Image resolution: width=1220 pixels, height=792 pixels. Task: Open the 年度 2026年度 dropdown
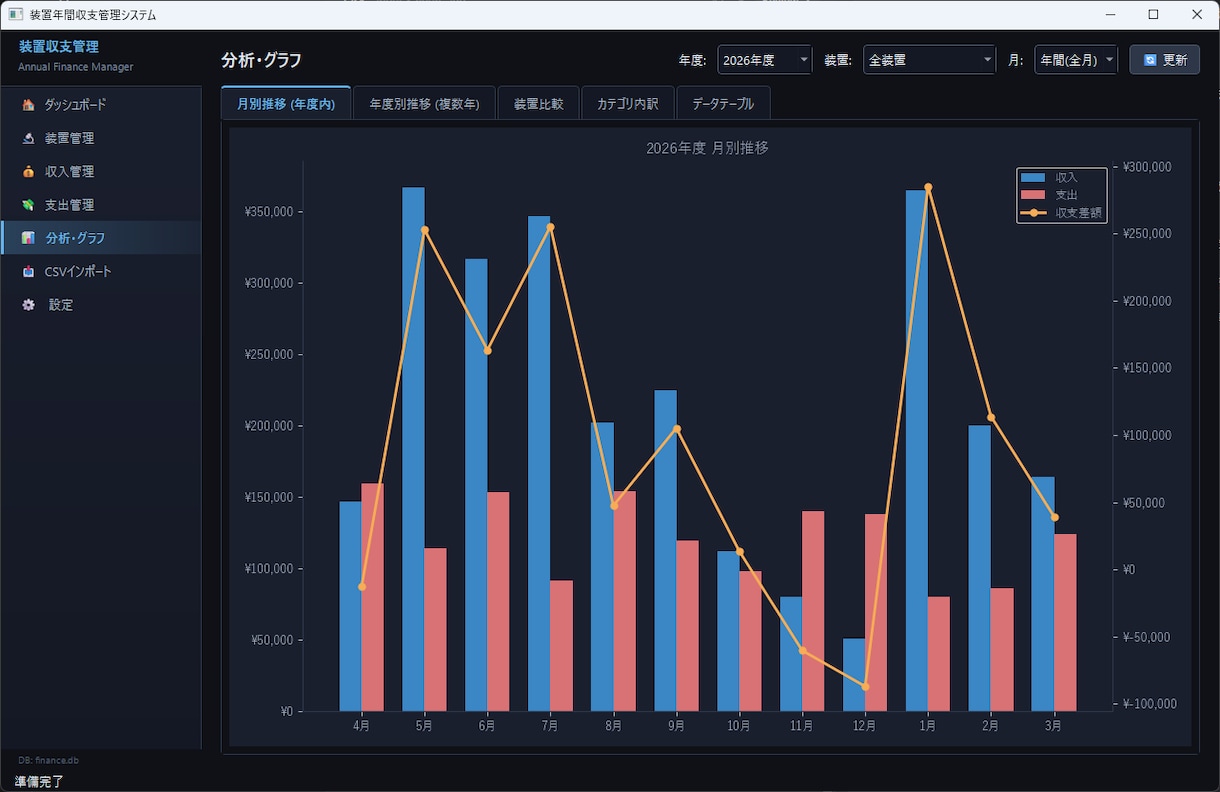(x=765, y=60)
